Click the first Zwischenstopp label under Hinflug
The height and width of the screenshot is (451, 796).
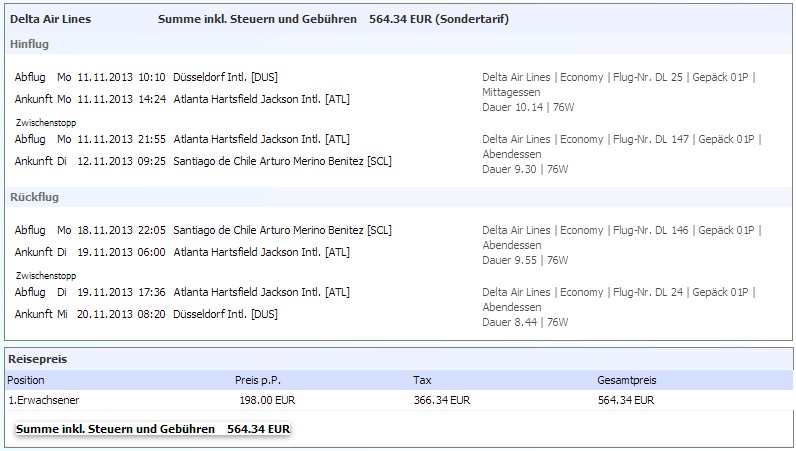(46, 122)
